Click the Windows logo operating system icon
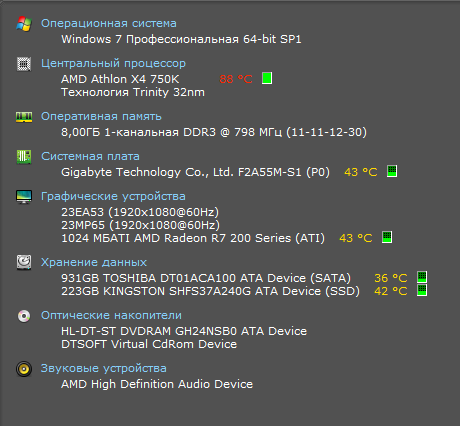 24,24
